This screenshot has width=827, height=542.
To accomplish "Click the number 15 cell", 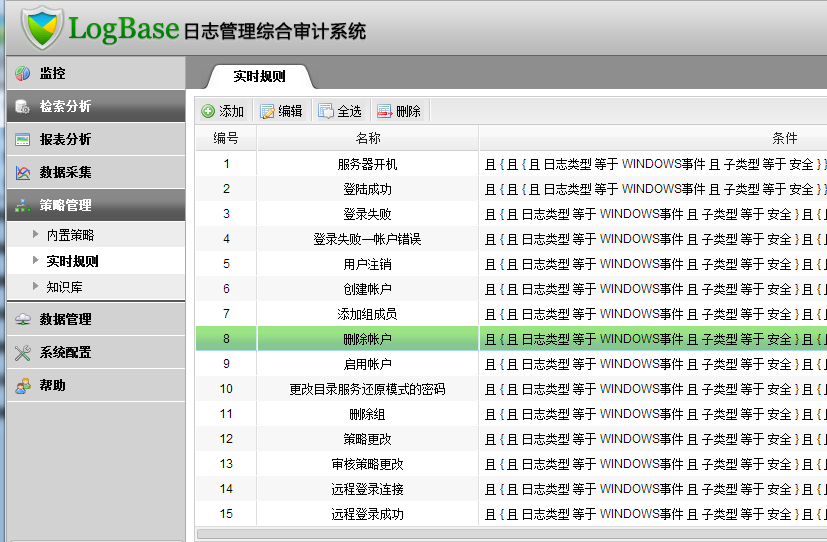I will tap(226, 514).
